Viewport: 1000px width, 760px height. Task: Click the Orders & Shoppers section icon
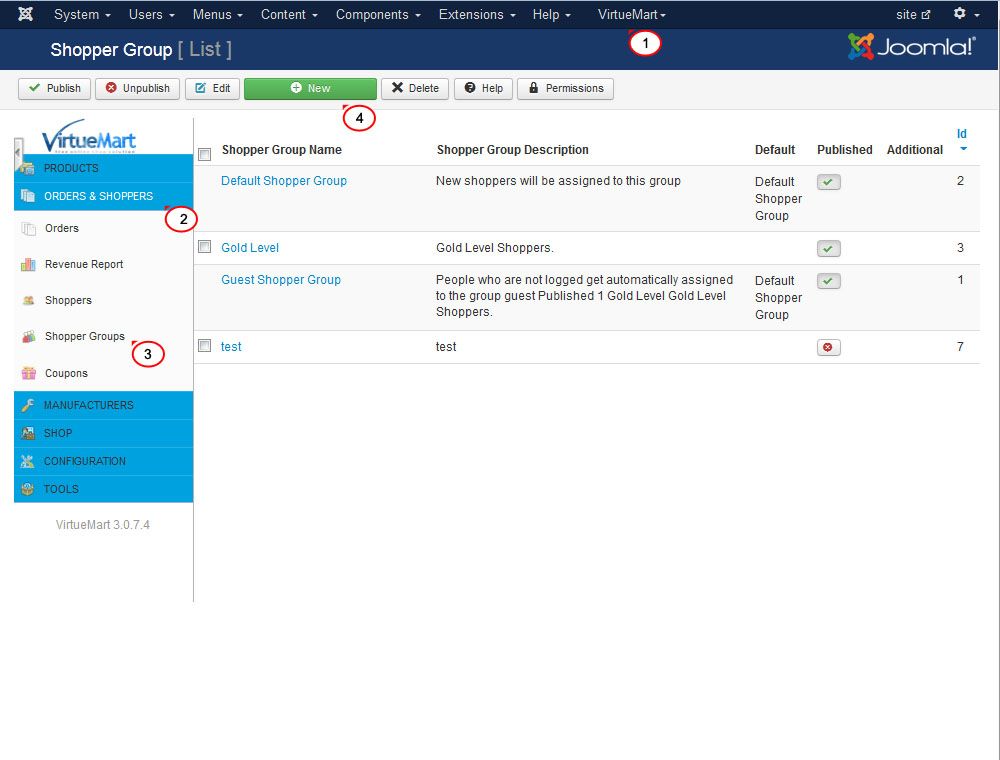(x=27, y=196)
